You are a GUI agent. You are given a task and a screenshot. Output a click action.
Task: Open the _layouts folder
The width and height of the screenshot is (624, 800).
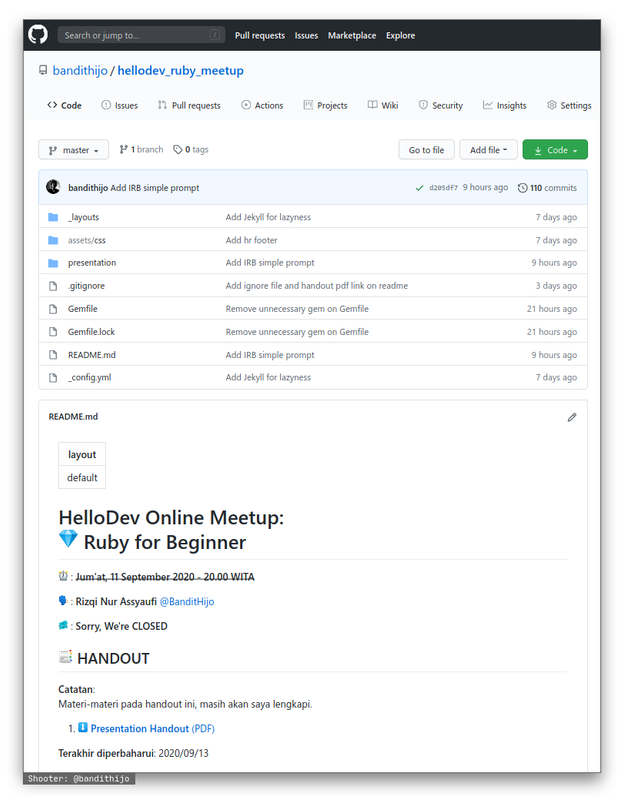[83, 217]
